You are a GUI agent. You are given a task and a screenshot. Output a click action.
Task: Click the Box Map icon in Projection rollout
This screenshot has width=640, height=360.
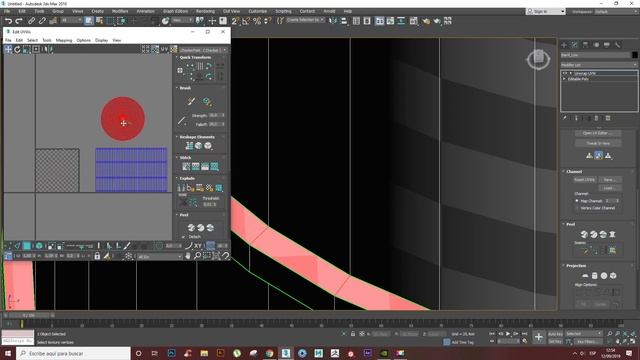click(x=613, y=276)
